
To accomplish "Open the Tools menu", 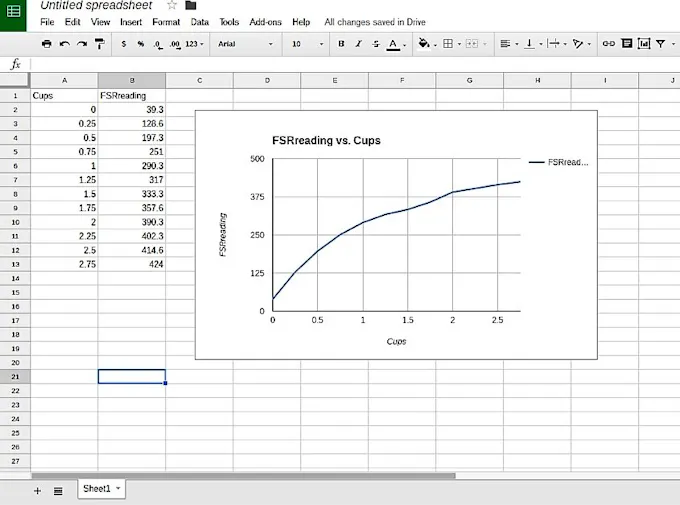I will pyautogui.click(x=229, y=22).
